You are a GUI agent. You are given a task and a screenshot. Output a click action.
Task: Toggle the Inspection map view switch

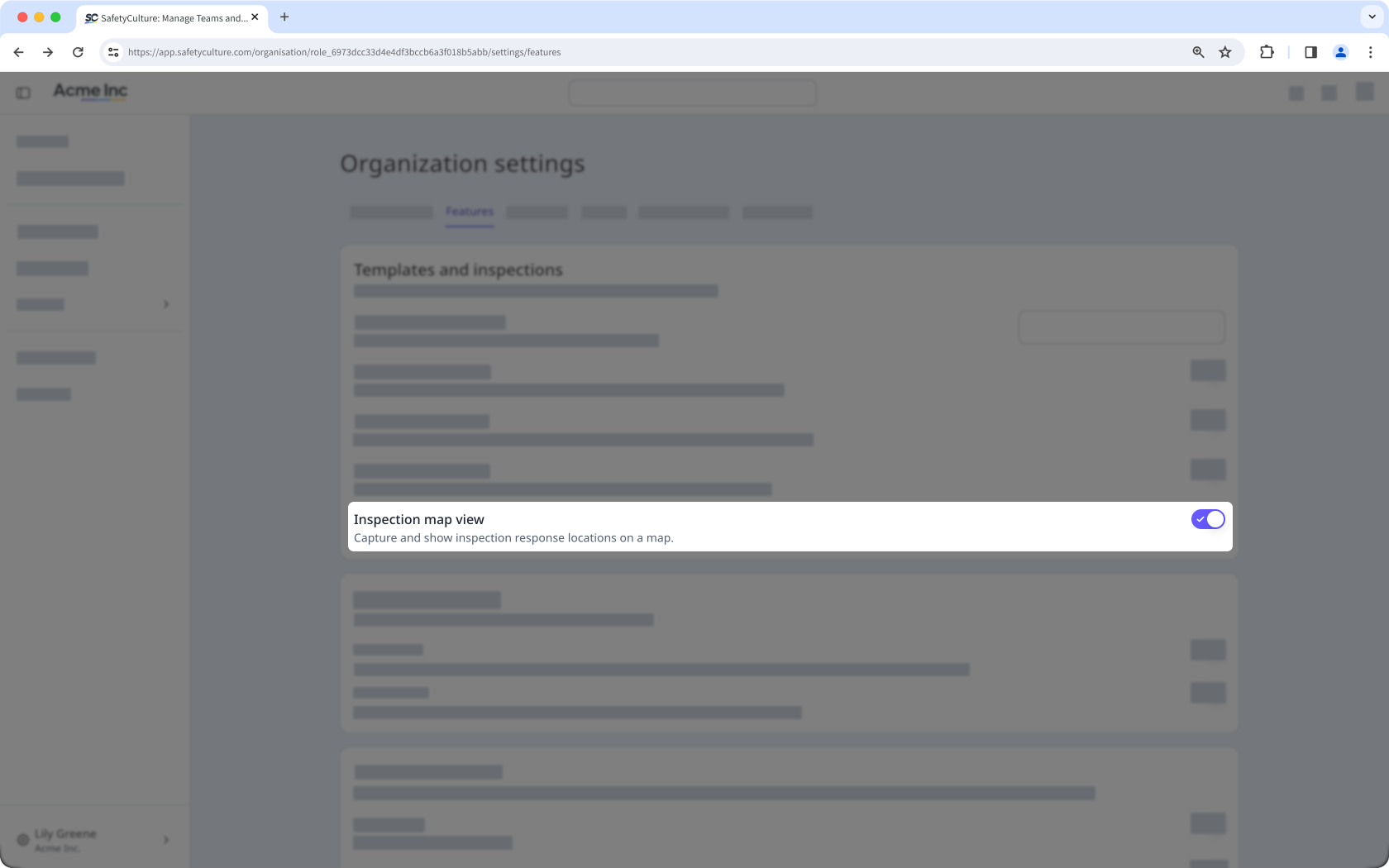click(x=1208, y=519)
